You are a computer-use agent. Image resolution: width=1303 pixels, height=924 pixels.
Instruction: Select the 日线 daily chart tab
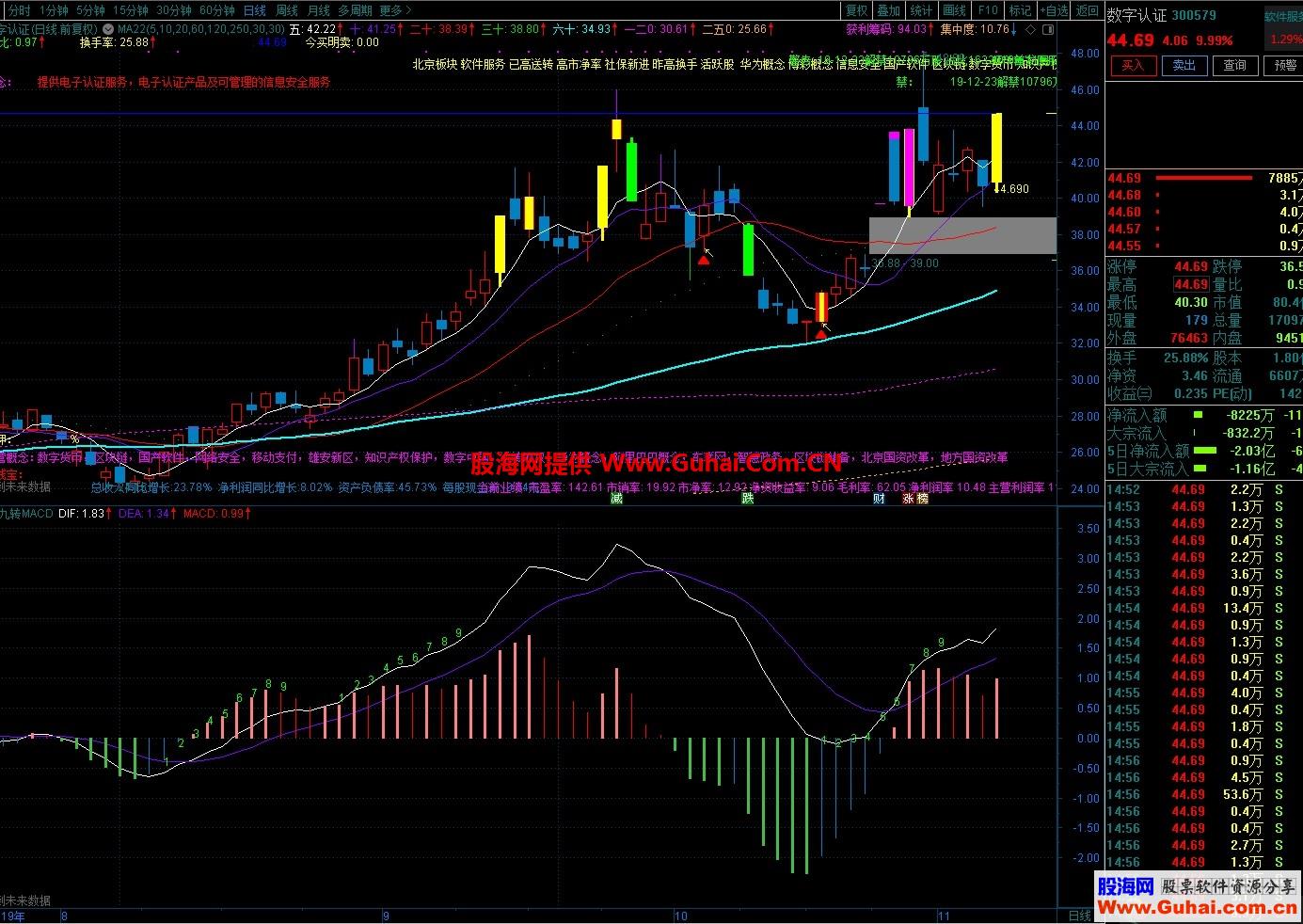click(x=255, y=10)
